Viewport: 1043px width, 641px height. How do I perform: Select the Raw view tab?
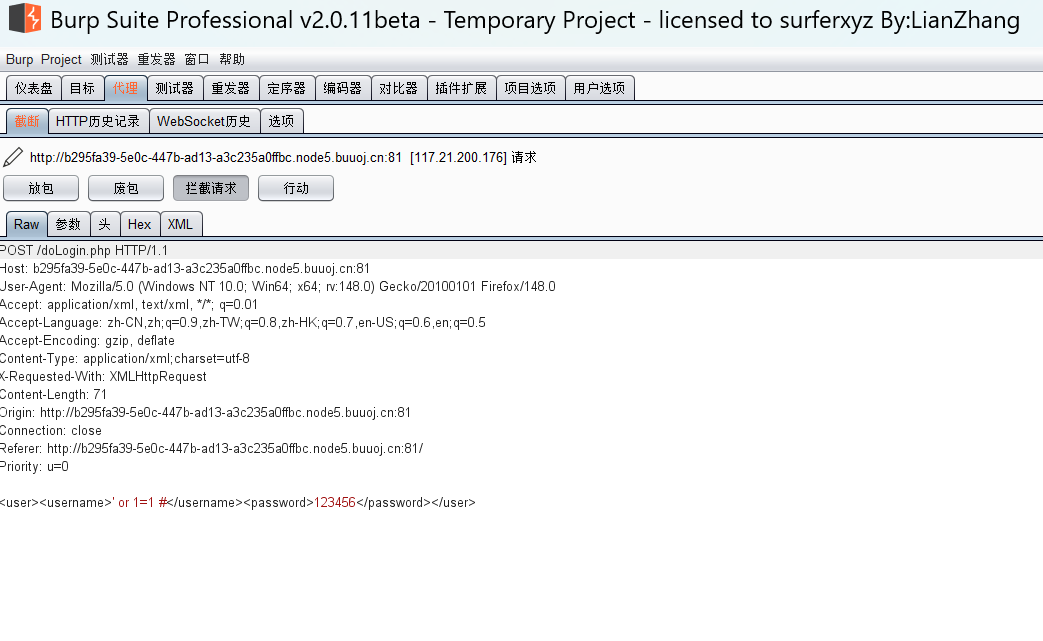pyautogui.click(x=27, y=224)
